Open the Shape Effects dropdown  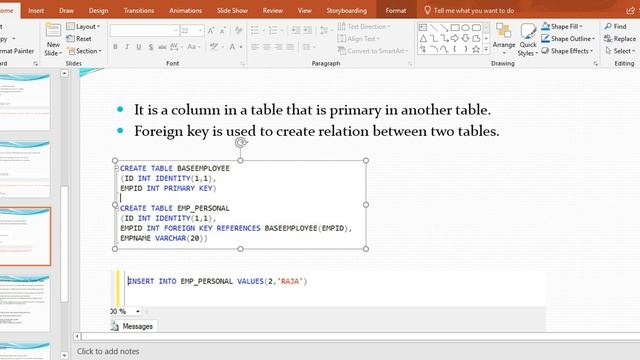(x=567, y=51)
